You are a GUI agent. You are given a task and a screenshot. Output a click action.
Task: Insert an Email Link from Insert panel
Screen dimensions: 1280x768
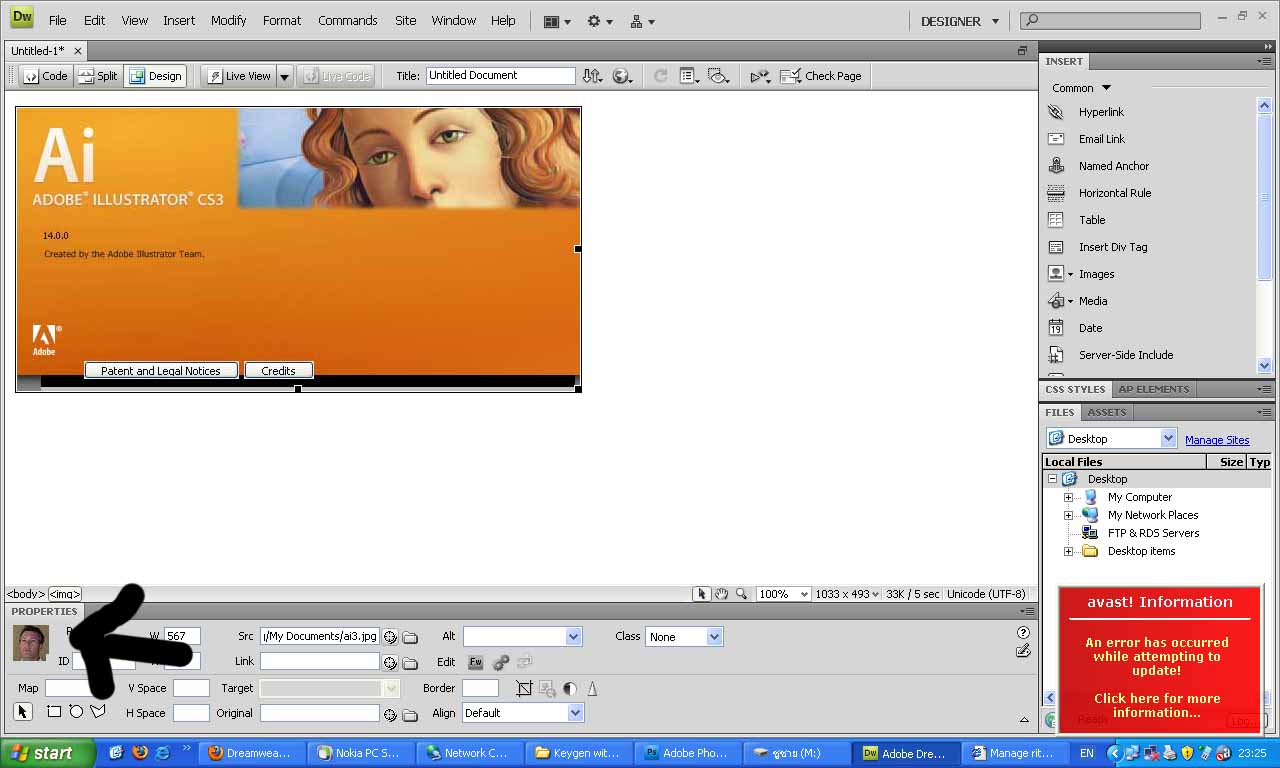pyautogui.click(x=1102, y=139)
